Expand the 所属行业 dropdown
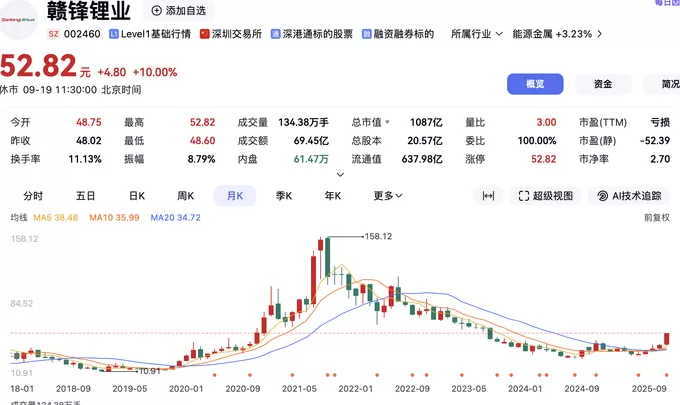 pos(477,34)
